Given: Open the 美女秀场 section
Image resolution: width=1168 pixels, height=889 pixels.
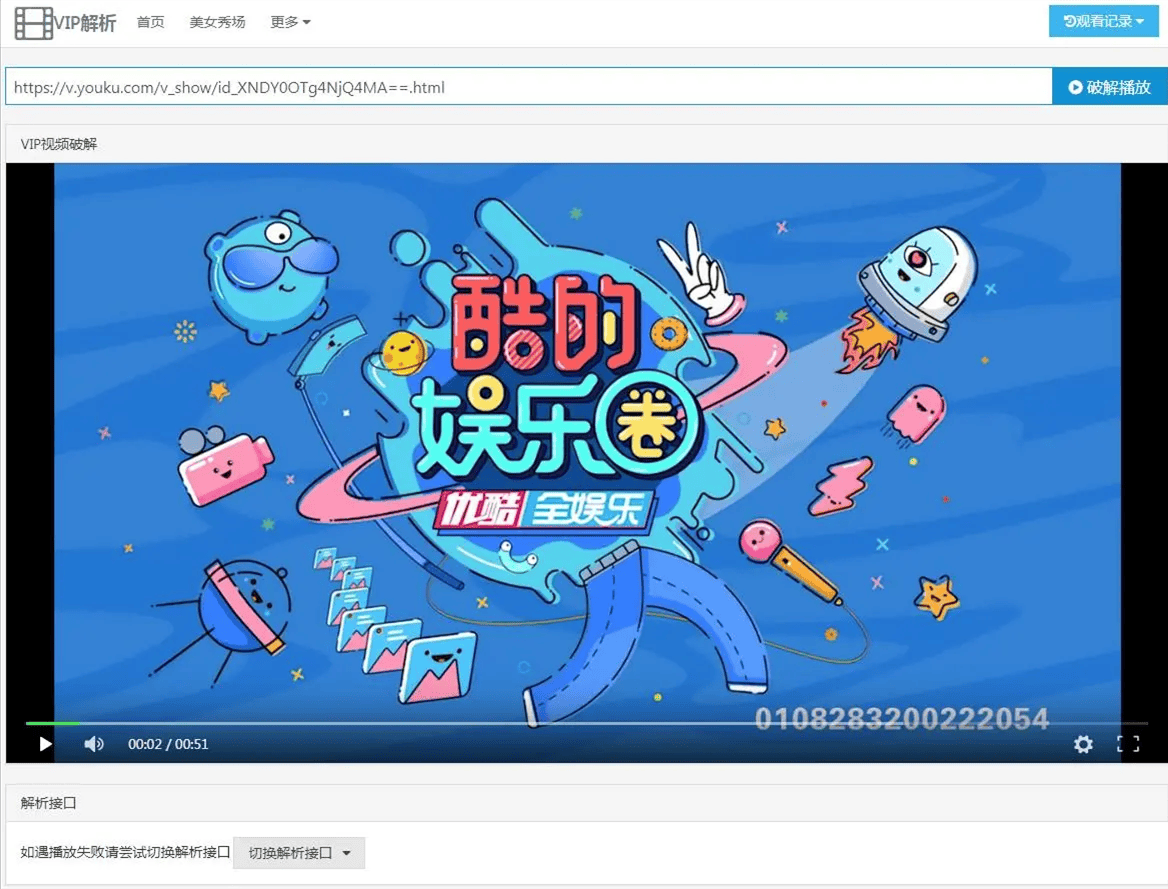Looking at the screenshot, I should click(x=217, y=22).
